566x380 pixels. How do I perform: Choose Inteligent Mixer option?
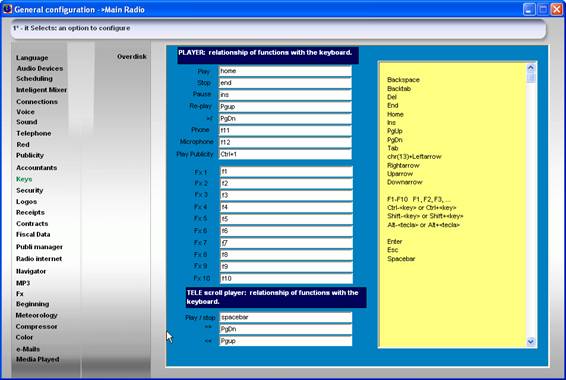click(41, 90)
